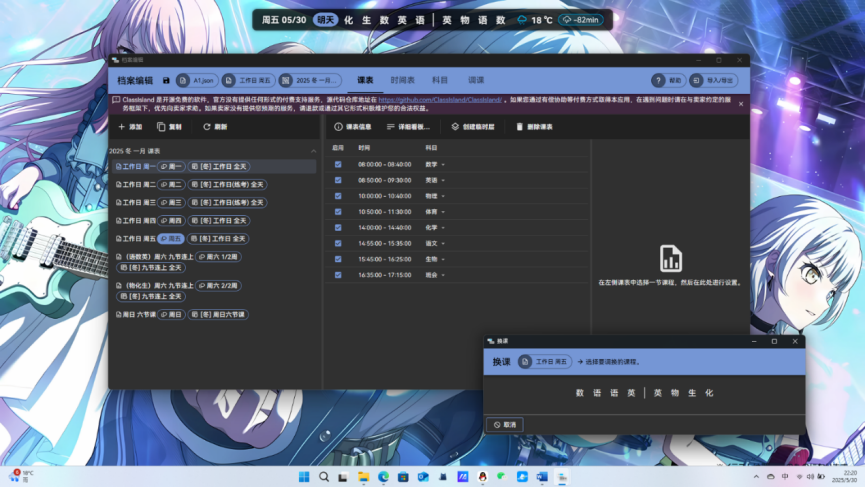Image resolution: width=865 pixels, height=487 pixels.
Task: Open the 生物 subject dropdown
Action: coord(435,259)
